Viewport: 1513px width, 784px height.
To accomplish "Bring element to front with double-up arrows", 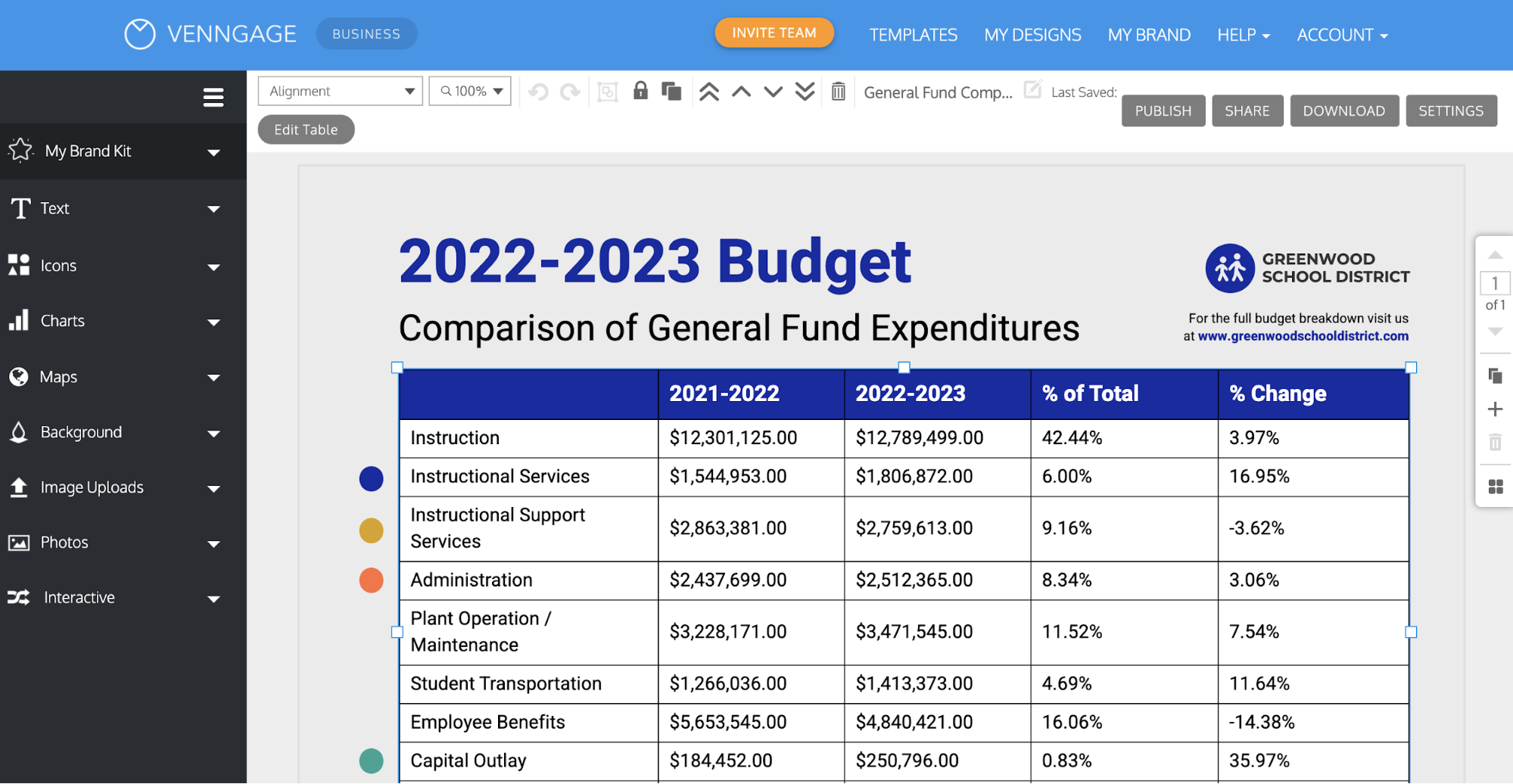I will (x=709, y=92).
